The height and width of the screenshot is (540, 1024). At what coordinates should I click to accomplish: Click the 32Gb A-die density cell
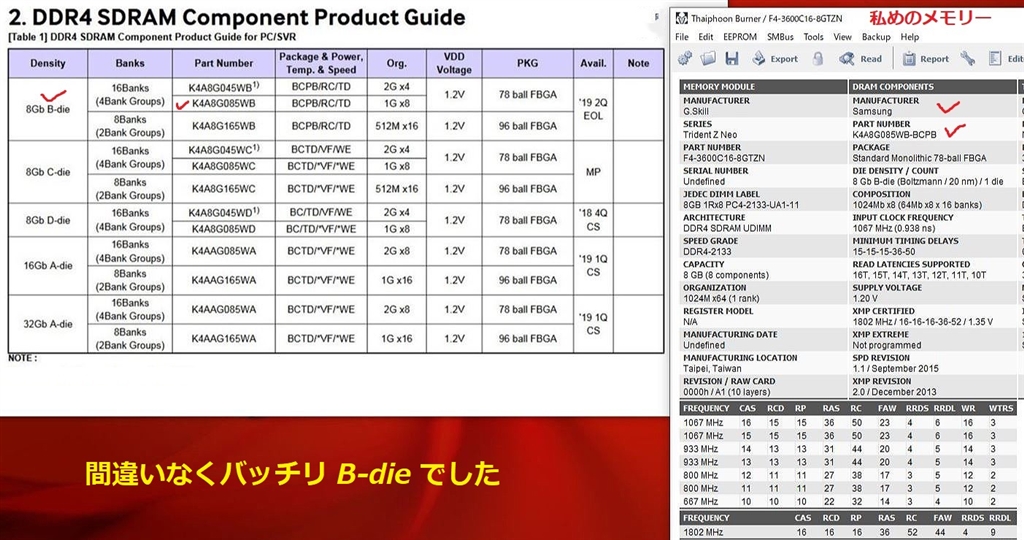(48, 324)
